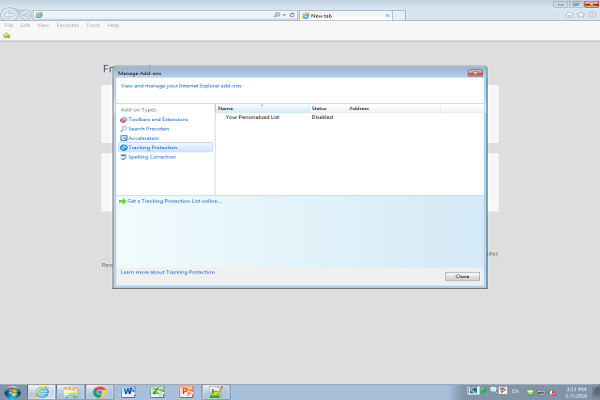Screen dimensions: 600x400
Task: Click the View and manage your add-ons heading
Action: (181, 86)
